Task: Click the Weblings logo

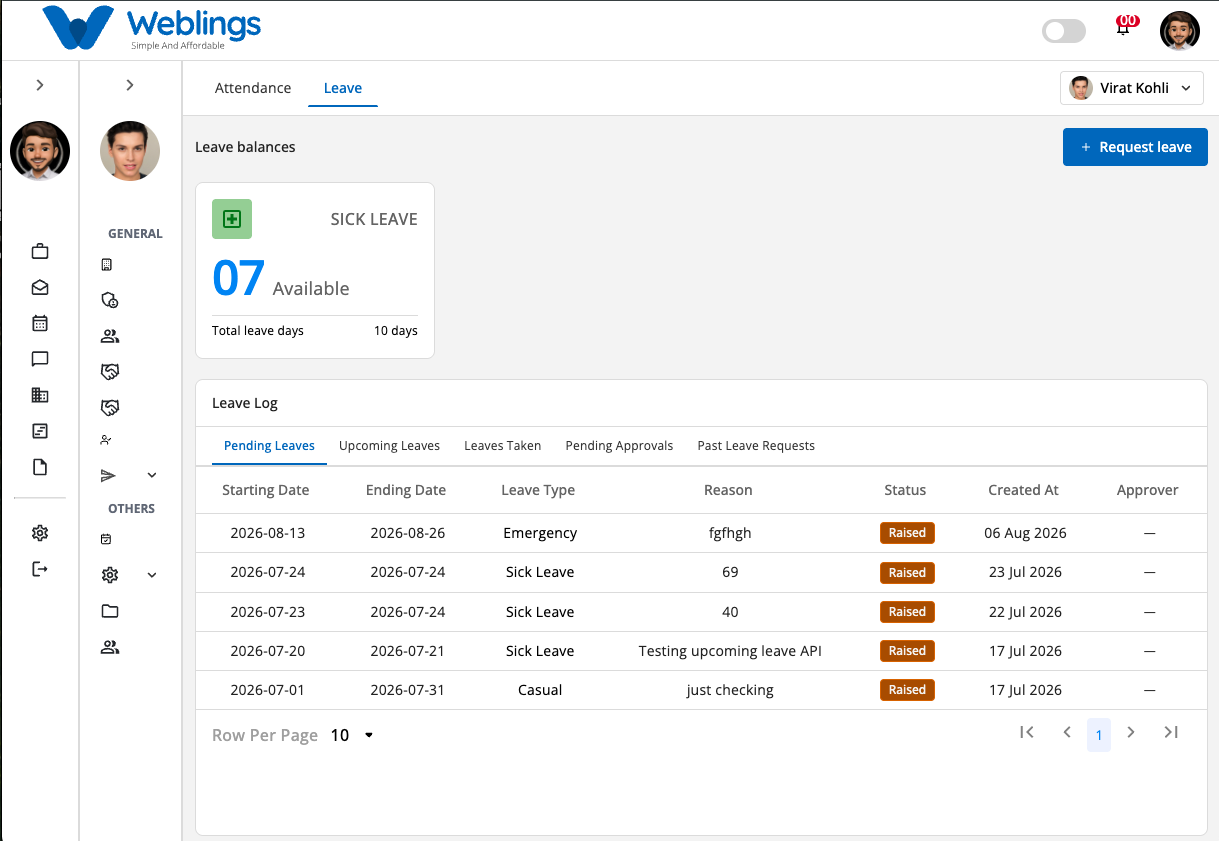Action: click(152, 27)
